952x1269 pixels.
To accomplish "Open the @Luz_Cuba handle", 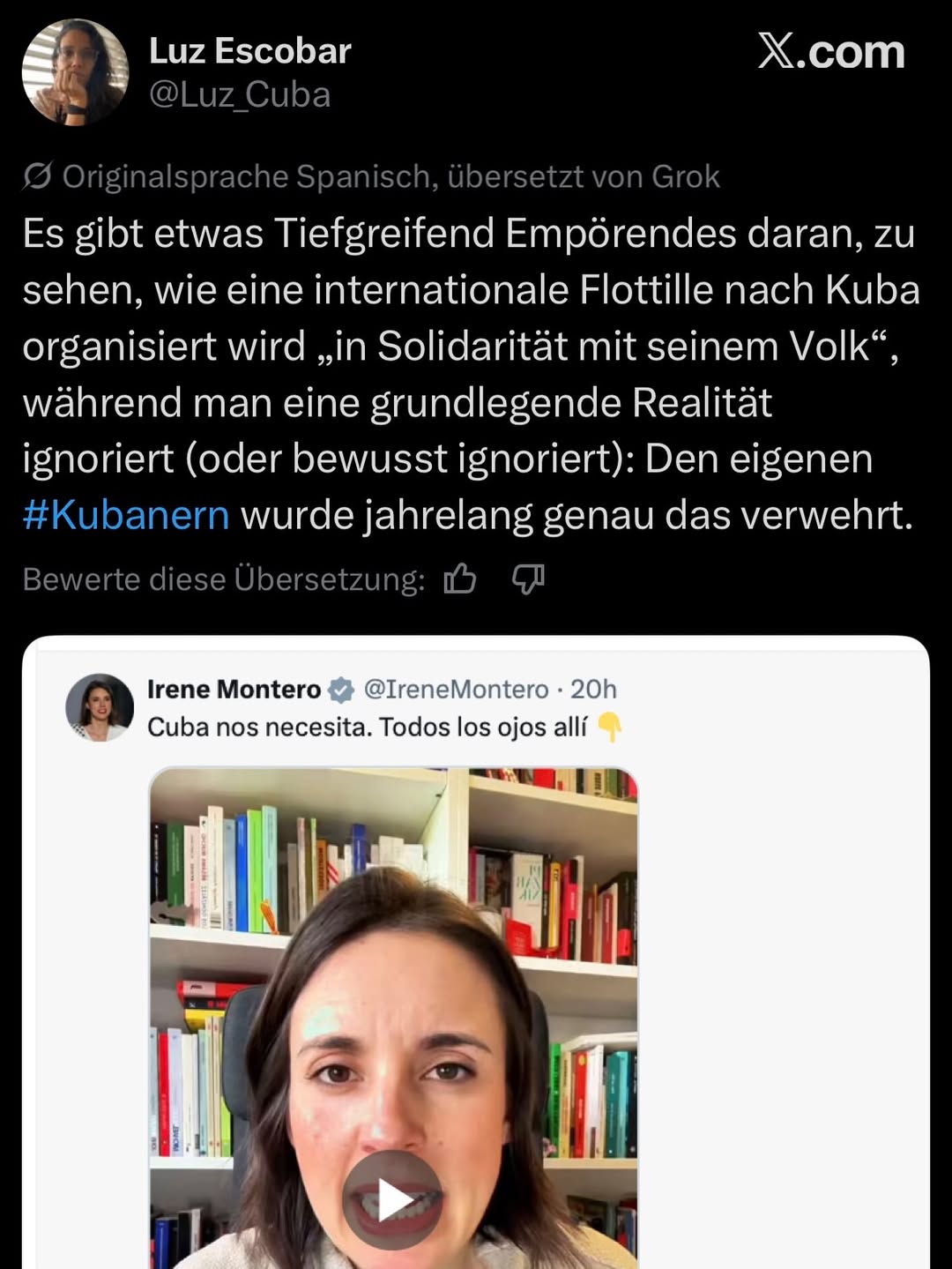I will 240,95.
